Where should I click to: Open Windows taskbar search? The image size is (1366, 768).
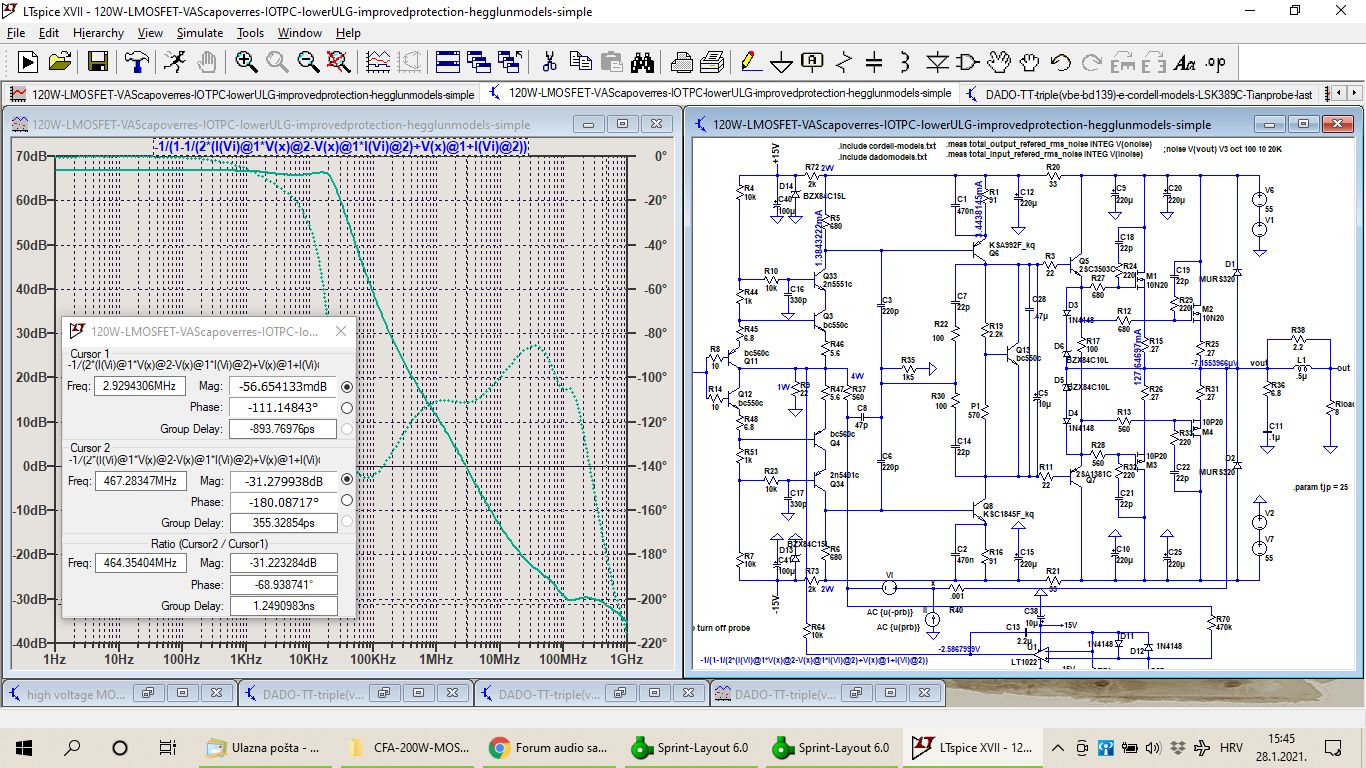72,747
